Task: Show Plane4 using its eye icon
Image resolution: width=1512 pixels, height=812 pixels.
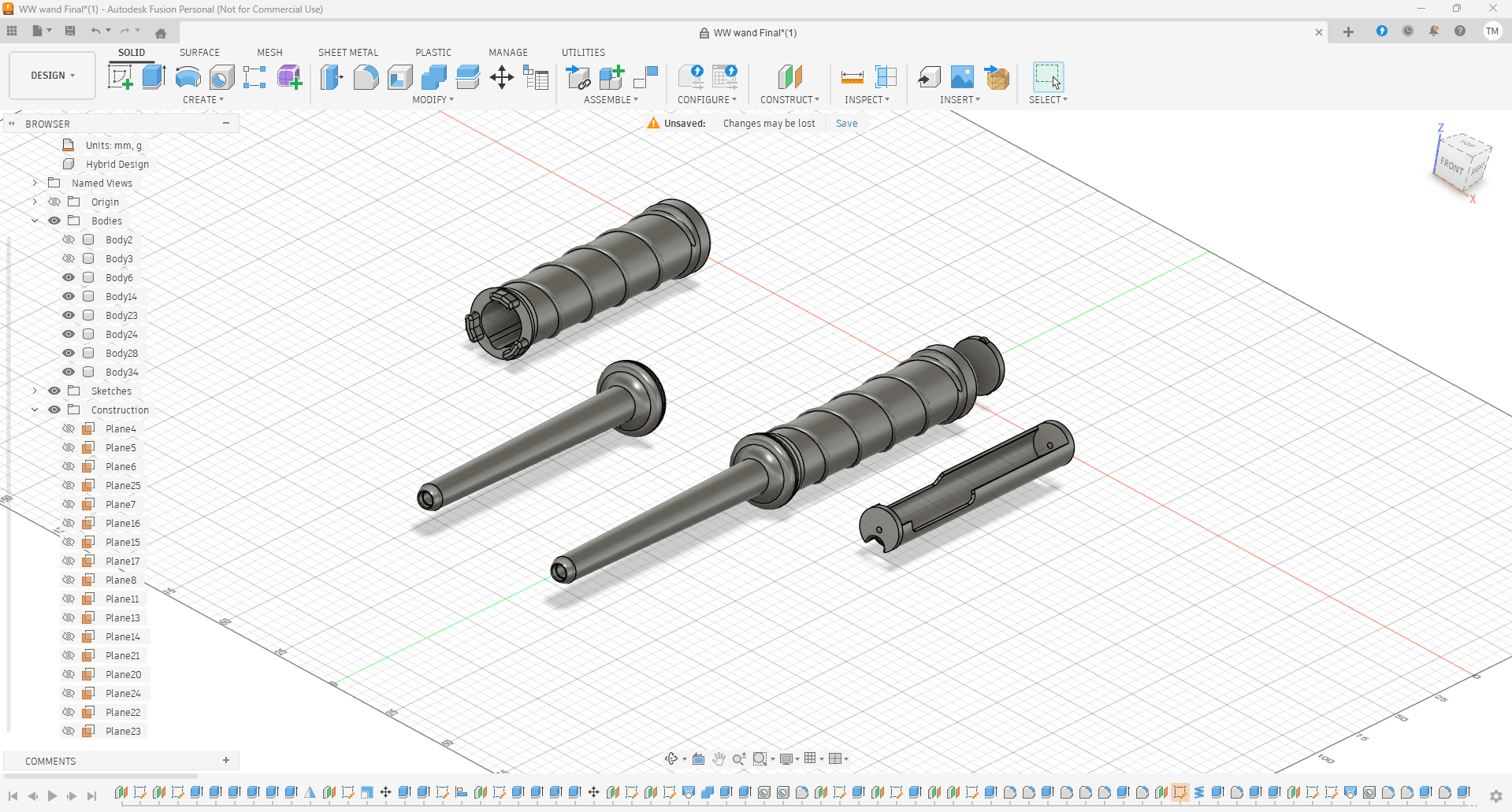Action: [x=69, y=428]
